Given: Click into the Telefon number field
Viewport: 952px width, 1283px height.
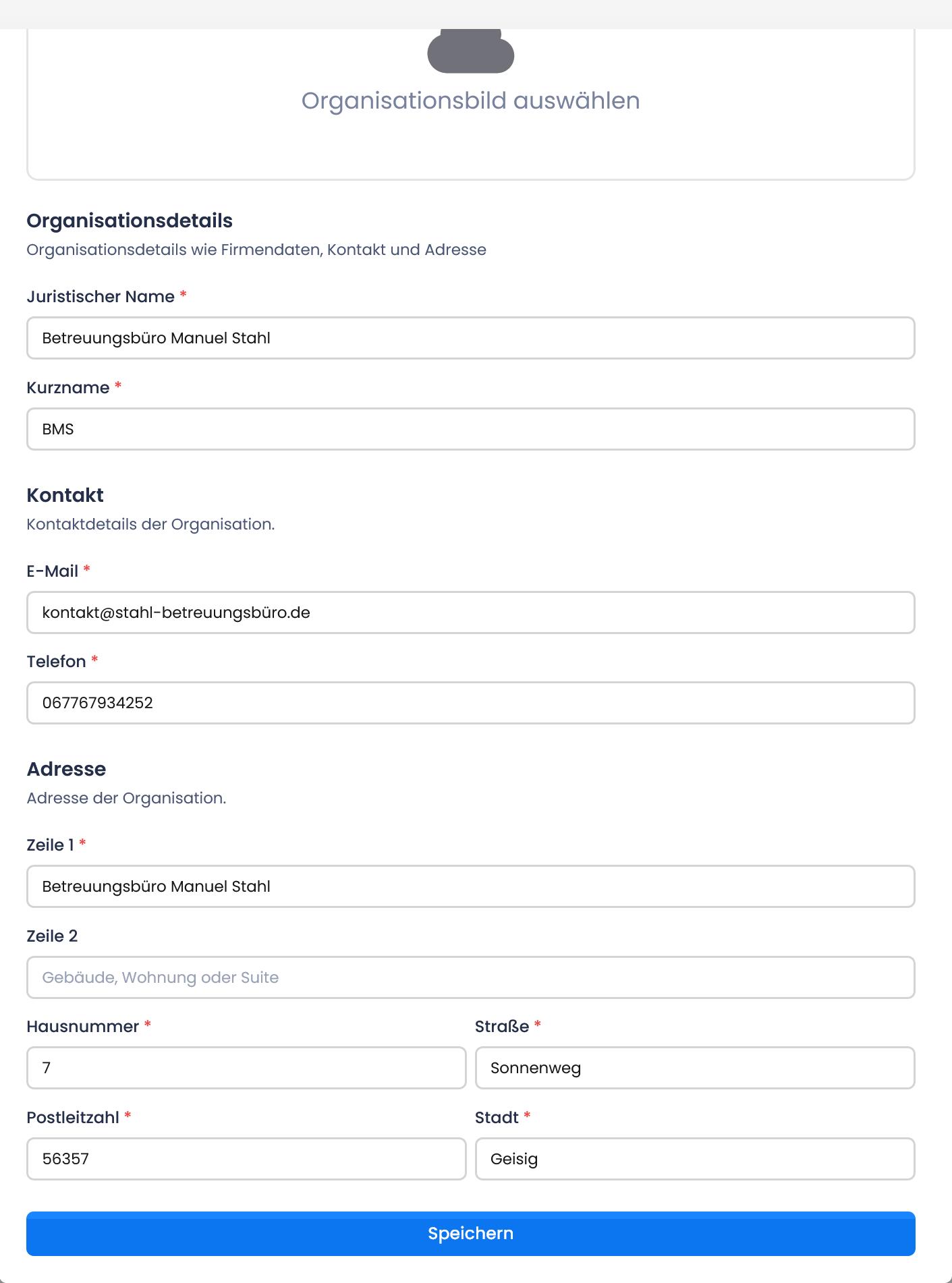Looking at the screenshot, I should pos(470,703).
